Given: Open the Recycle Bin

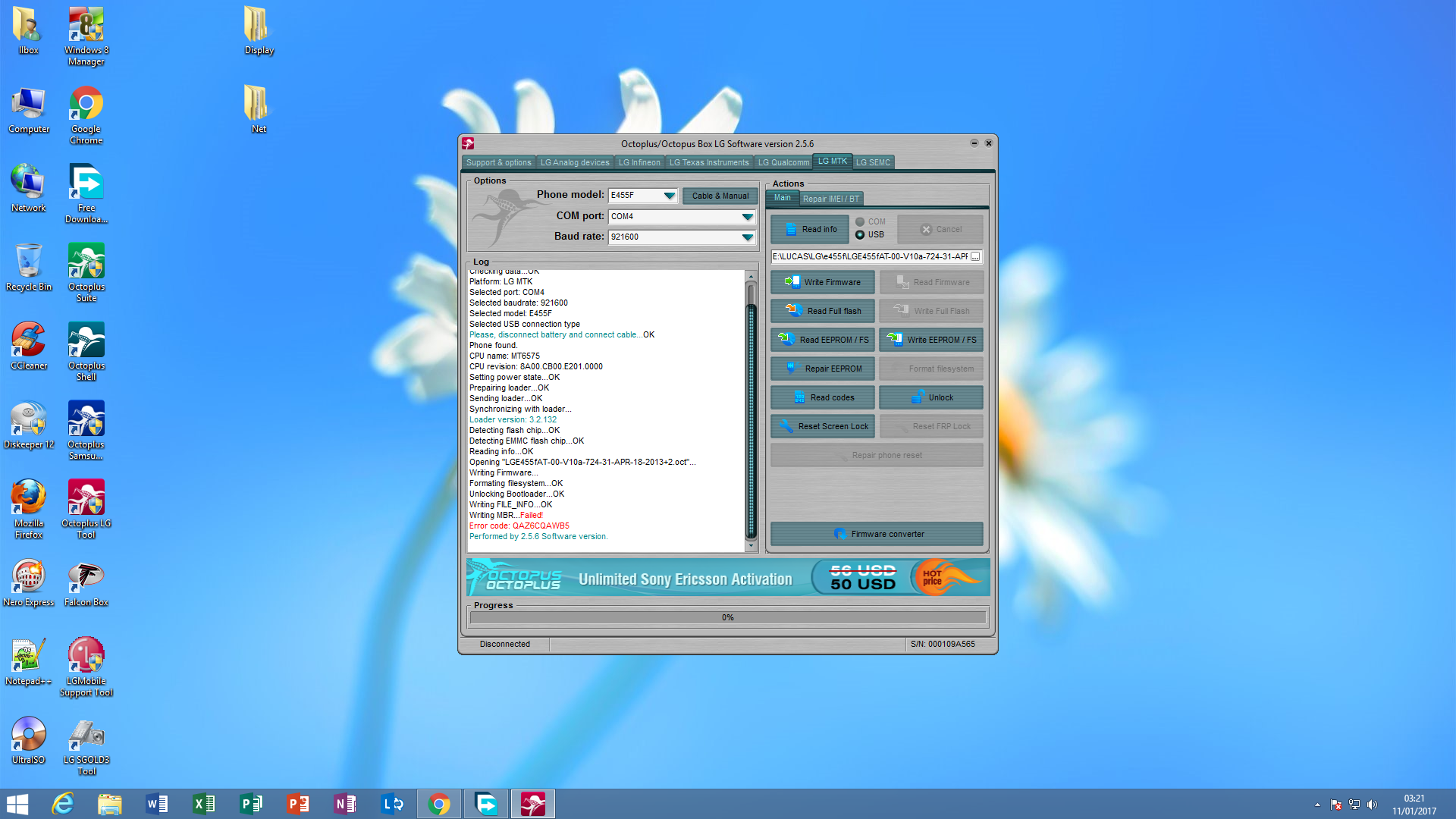Looking at the screenshot, I should click(x=29, y=267).
